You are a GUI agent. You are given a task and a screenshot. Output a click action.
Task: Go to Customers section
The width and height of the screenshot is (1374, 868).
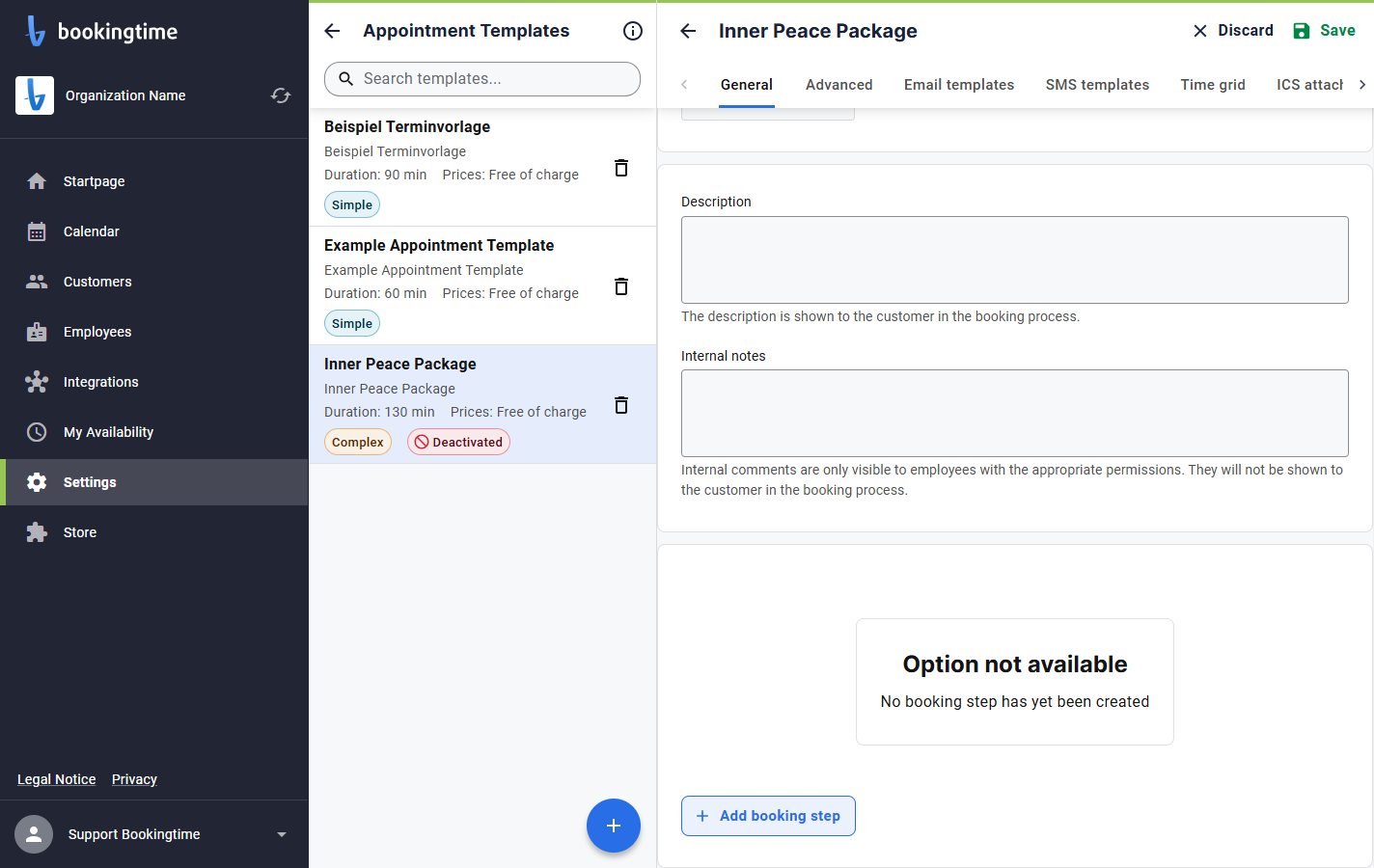(x=154, y=282)
